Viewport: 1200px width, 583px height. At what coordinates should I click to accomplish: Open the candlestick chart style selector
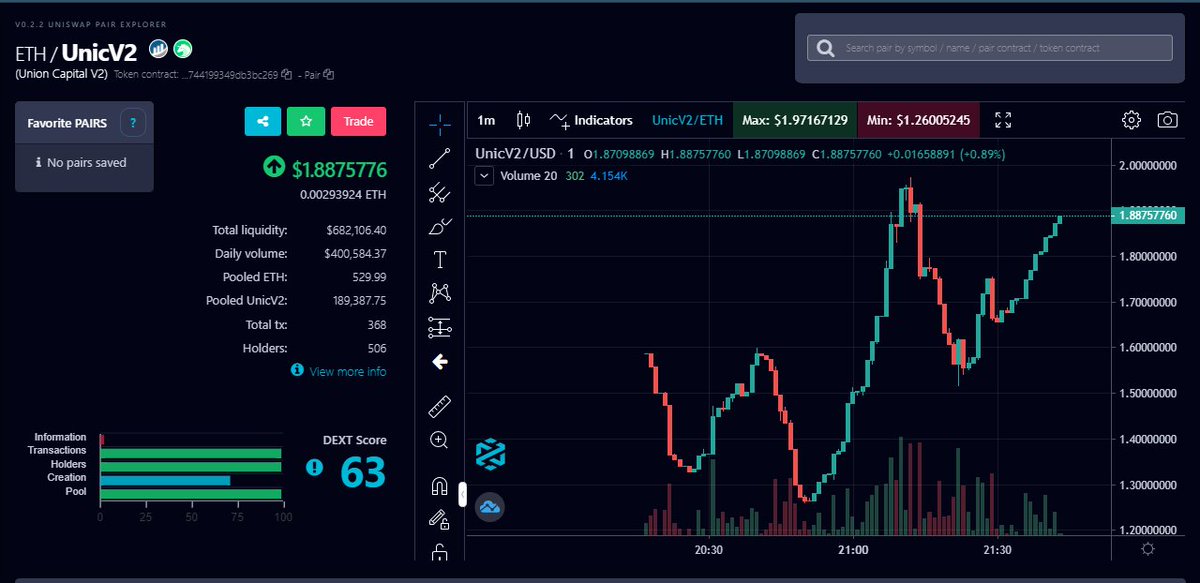click(x=522, y=120)
